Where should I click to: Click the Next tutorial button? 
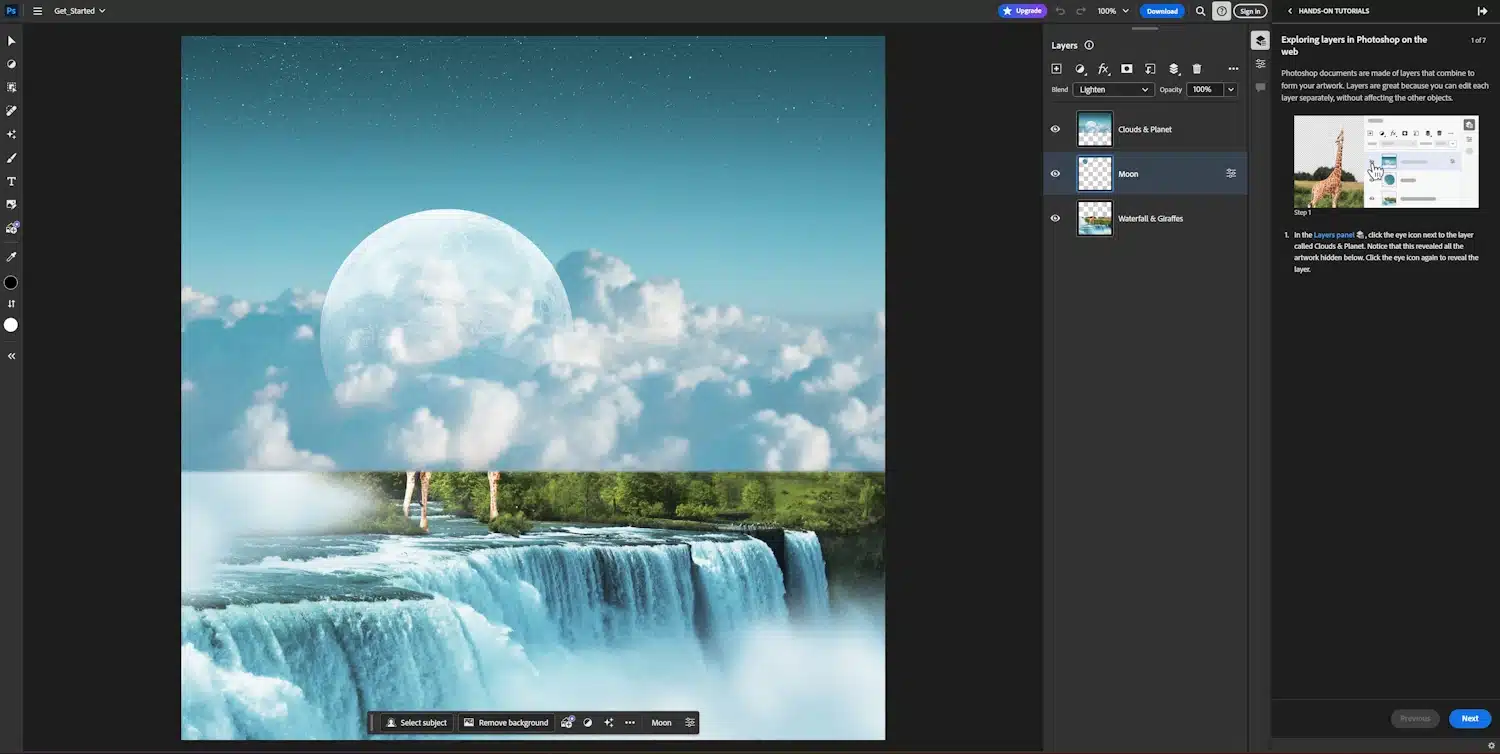1469,718
